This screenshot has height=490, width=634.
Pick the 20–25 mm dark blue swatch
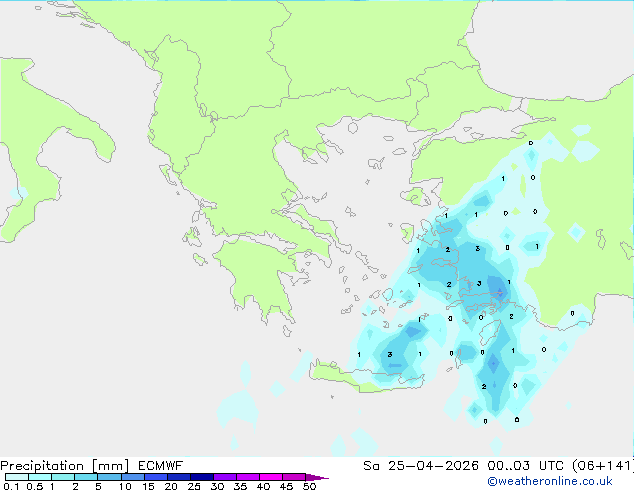point(179,477)
